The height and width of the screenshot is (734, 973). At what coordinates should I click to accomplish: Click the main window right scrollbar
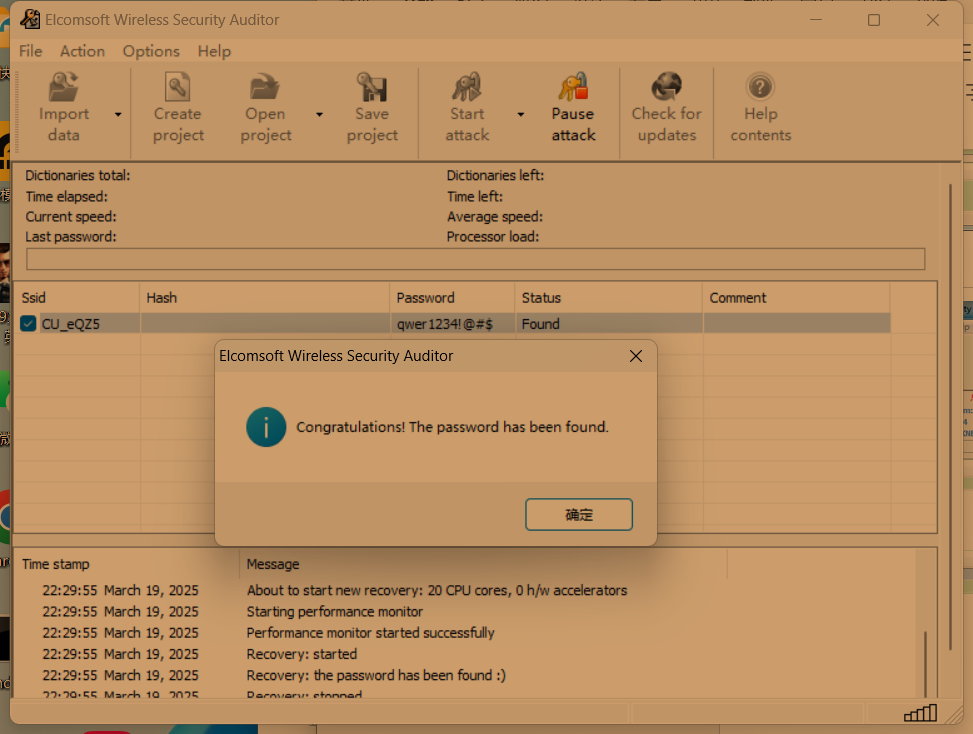pyautogui.click(x=950, y=417)
